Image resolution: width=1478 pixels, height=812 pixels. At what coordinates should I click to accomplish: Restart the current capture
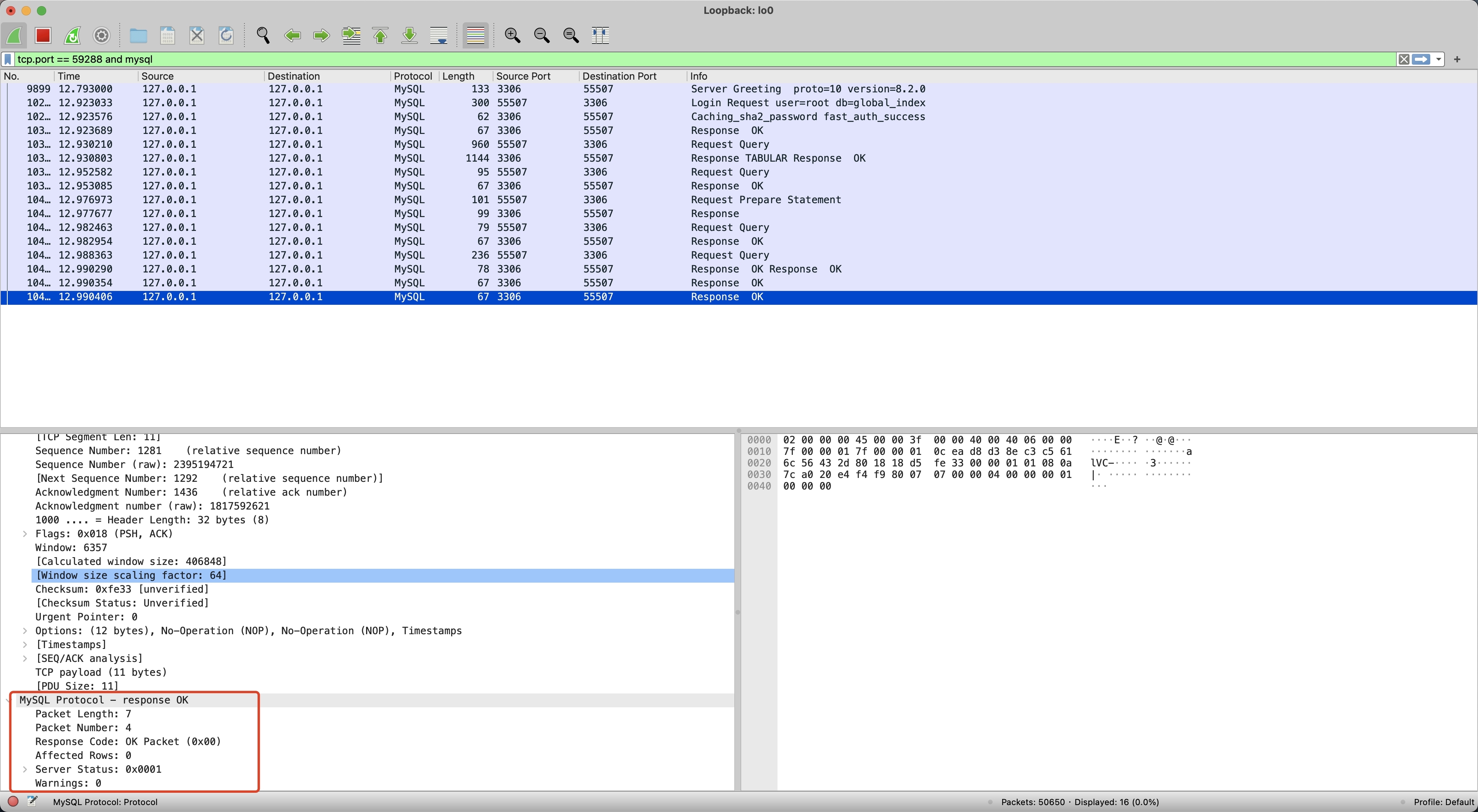[72, 35]
